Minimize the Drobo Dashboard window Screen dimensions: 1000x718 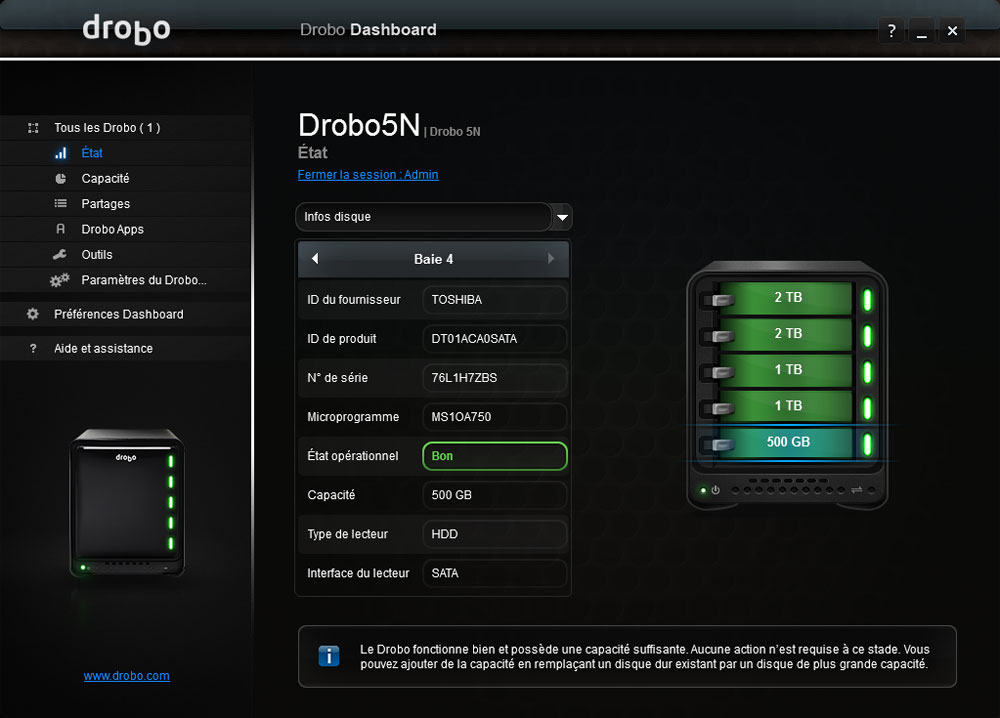(922, 31)
